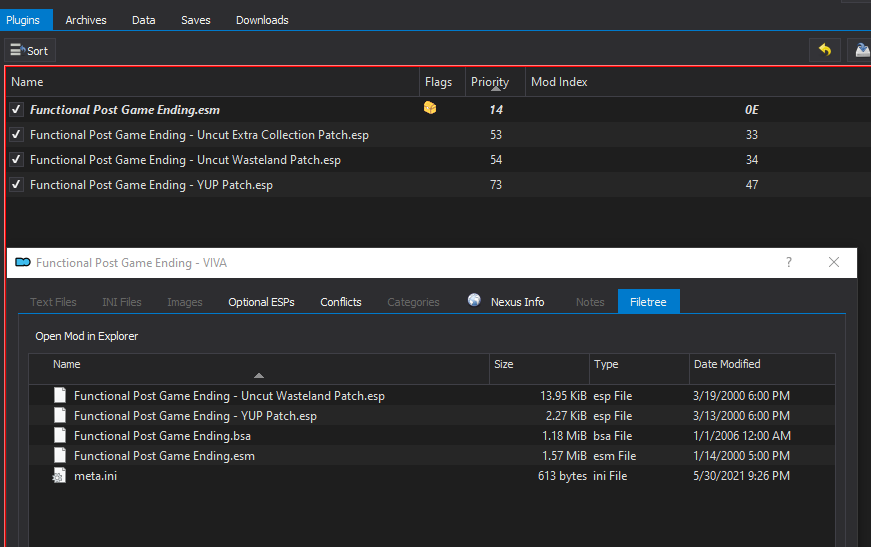The image size is (871, 547).
Task: Click the create backup icon at top right
Action: [x=861, y=50]
